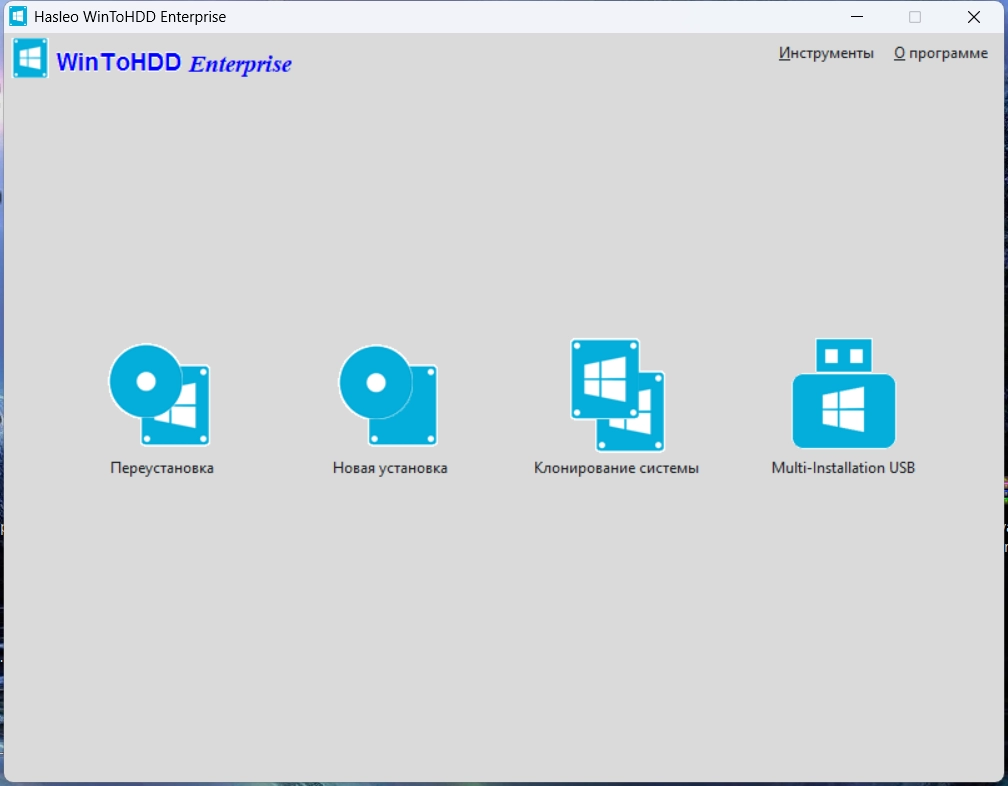Minimize the WinToHDD window

pos(856,17)
